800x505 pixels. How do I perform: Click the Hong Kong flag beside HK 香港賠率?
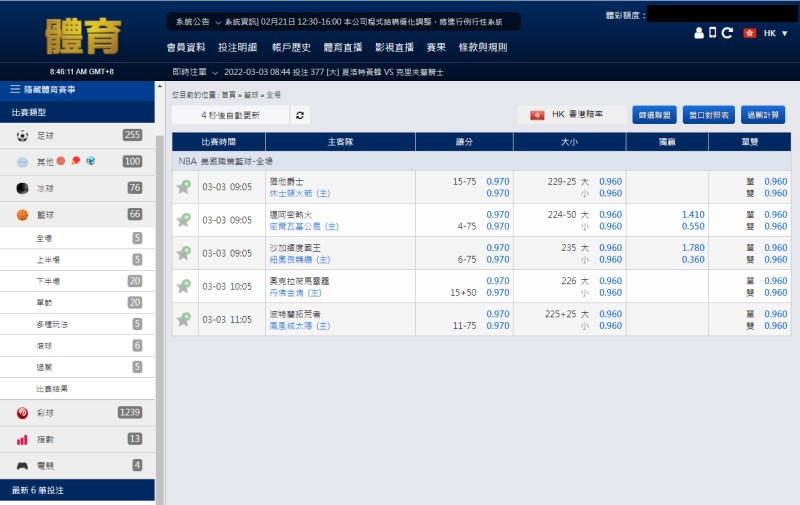click(537, 115)
